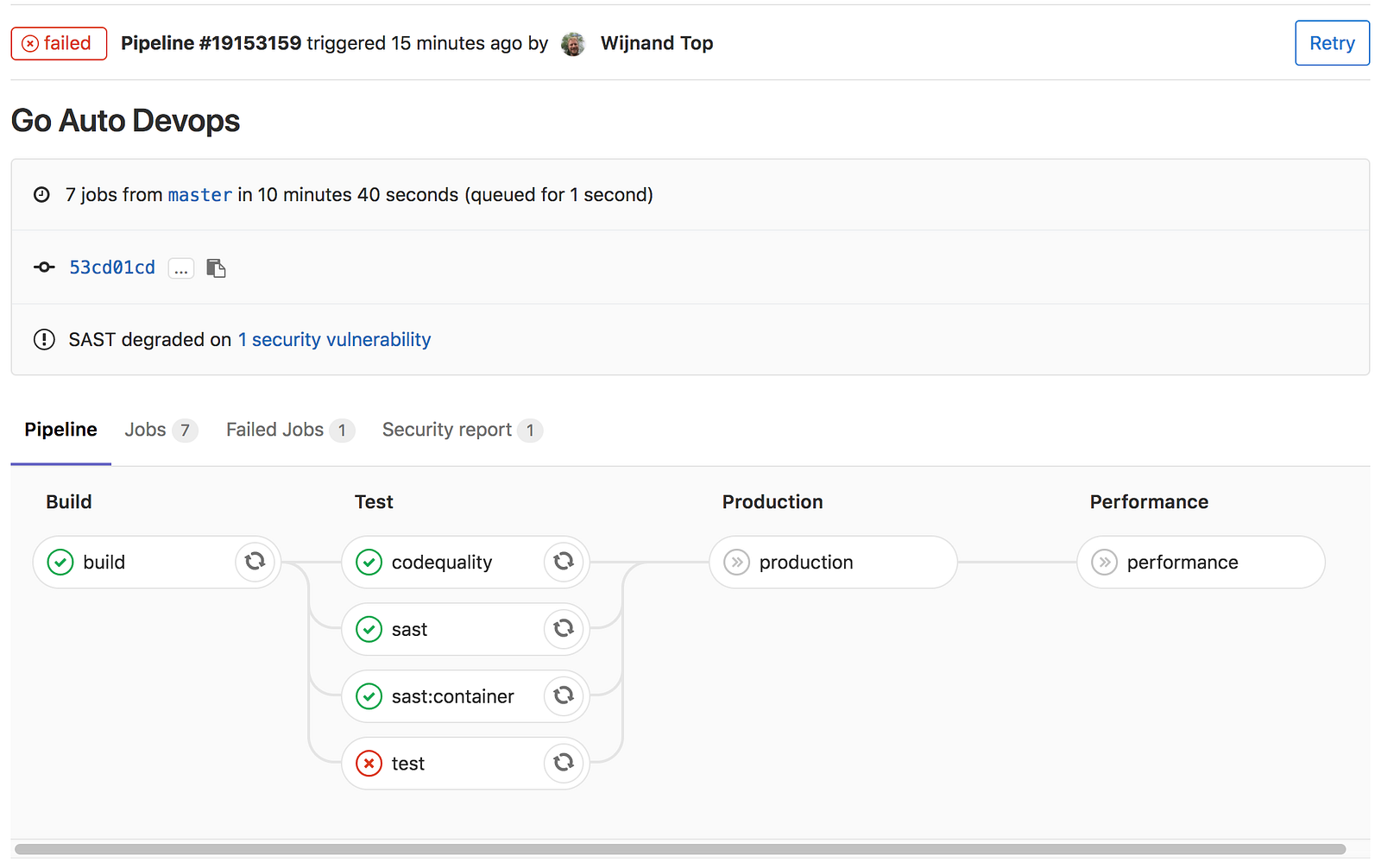The height and width of the screenshot is (868, 1381).
Task: View the 1 security vulnerability link
Action: pos(334,340)
